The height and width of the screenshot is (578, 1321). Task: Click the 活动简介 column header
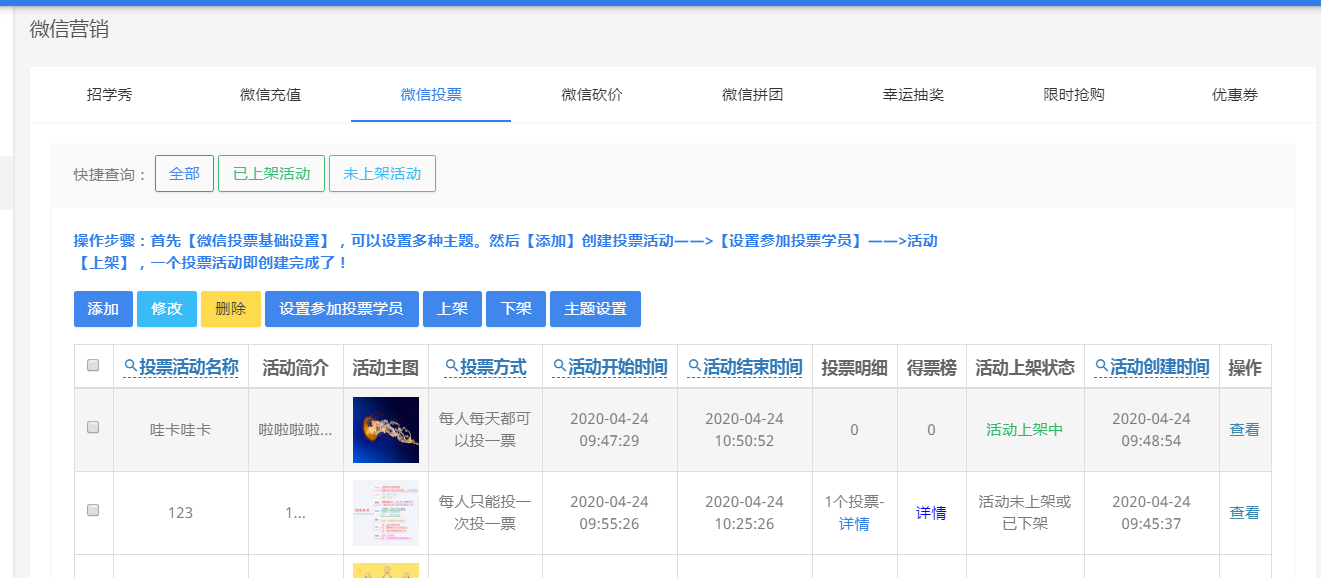tap(296, 368)
